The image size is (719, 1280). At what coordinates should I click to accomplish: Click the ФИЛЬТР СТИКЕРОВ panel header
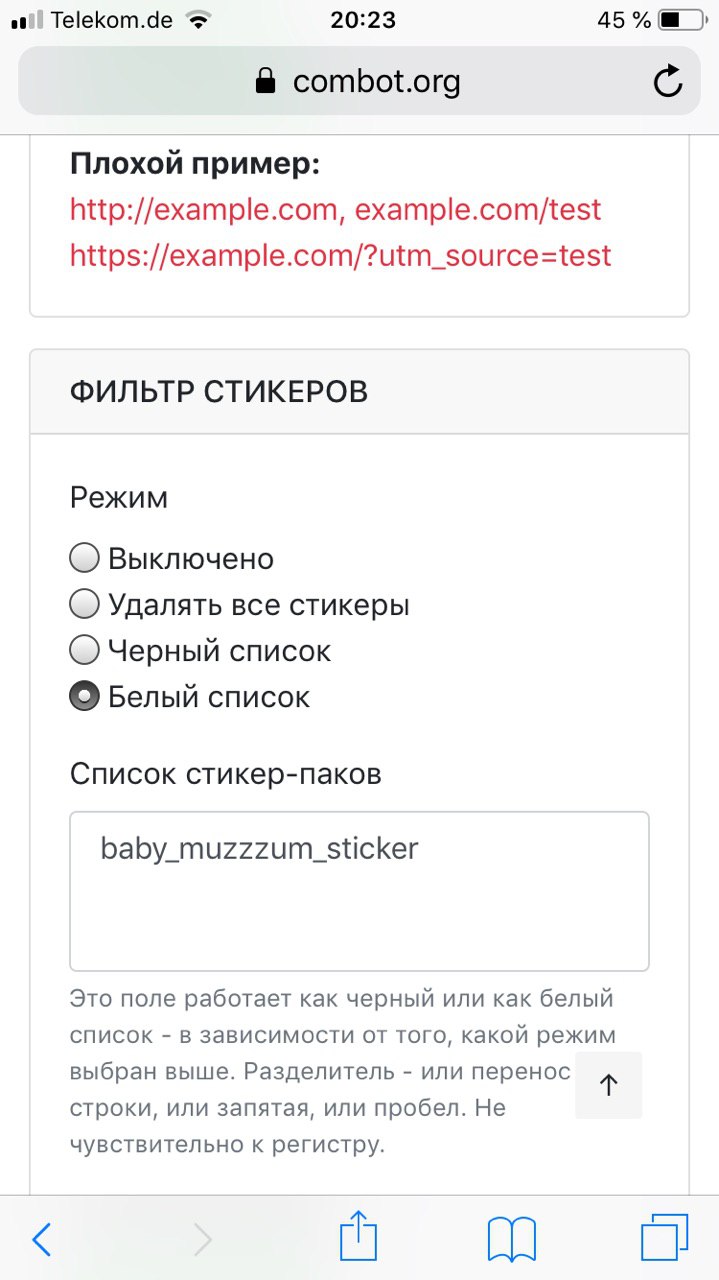point(359,392)
